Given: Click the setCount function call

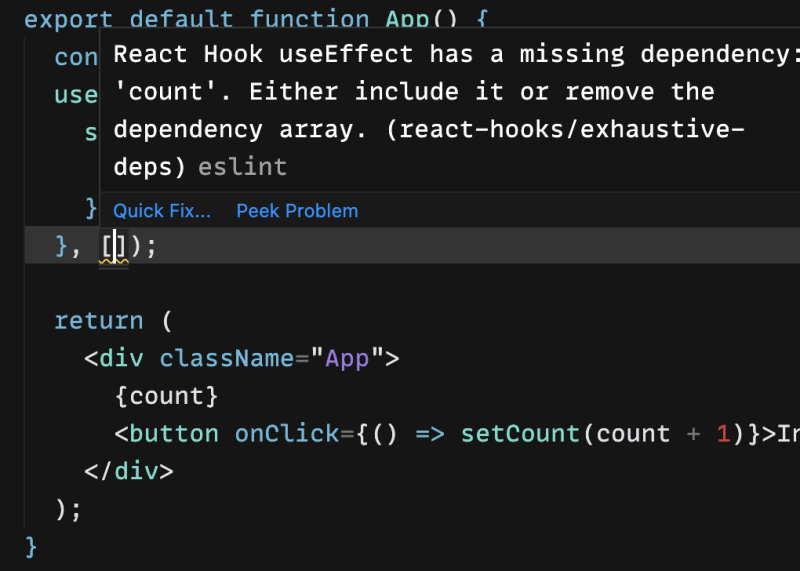Looking at the screenshot, I should coord(520,434).
